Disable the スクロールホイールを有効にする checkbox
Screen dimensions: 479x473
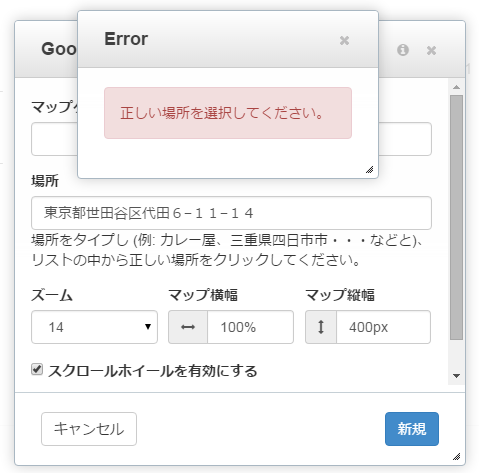(37, 369)
